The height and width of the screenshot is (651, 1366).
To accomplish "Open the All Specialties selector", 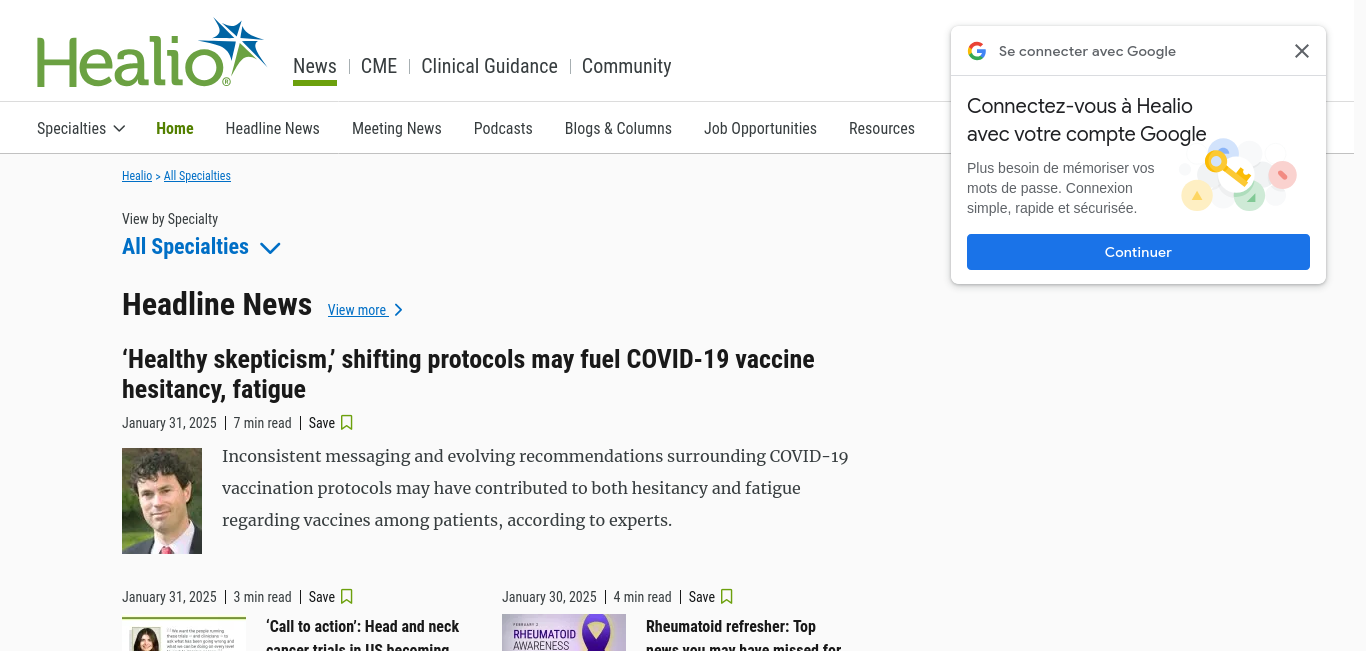I will coord(201,247).
